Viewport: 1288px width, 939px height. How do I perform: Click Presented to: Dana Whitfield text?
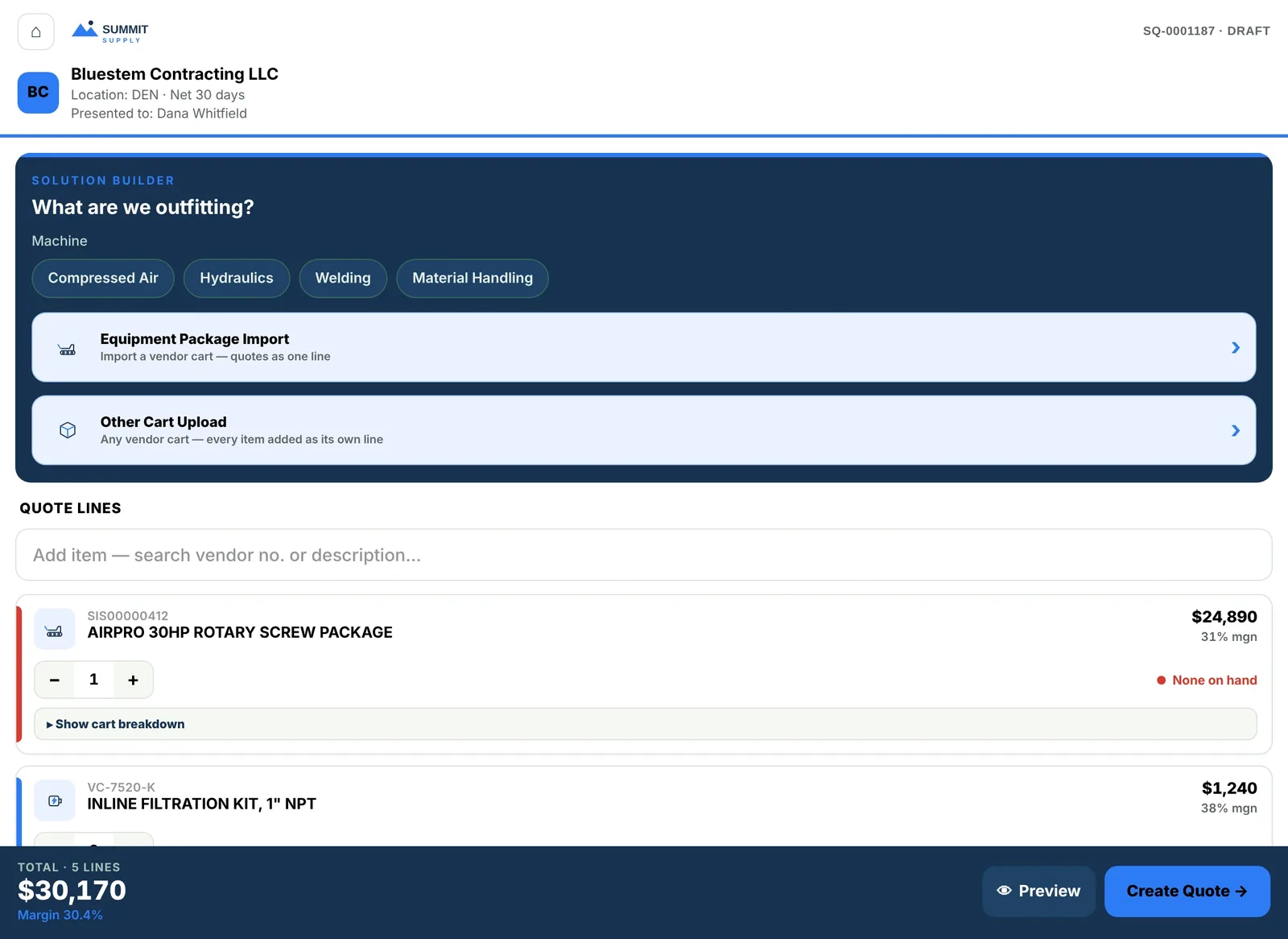[159, 114]
